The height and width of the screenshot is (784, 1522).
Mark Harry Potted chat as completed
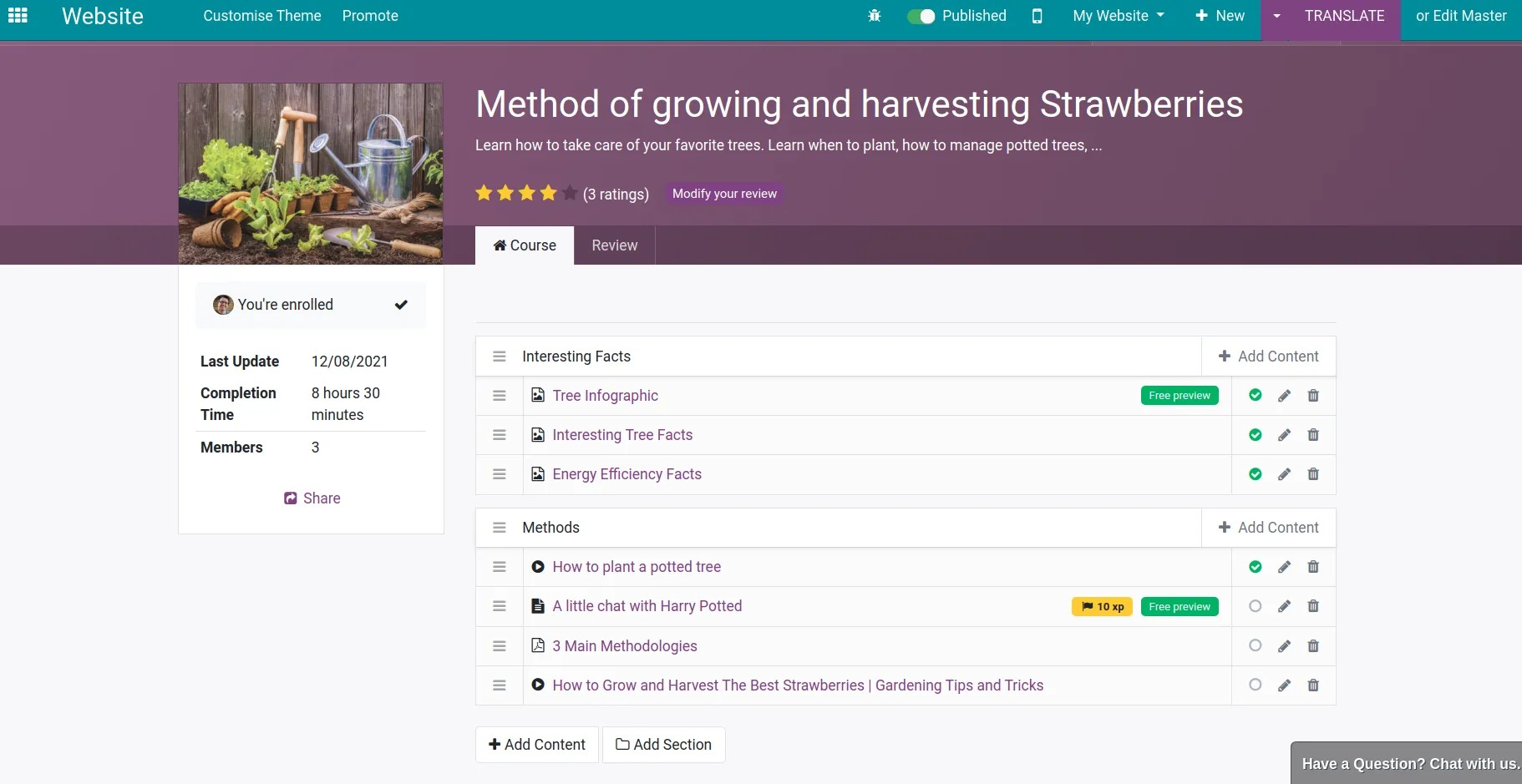tap(1255, 606)
